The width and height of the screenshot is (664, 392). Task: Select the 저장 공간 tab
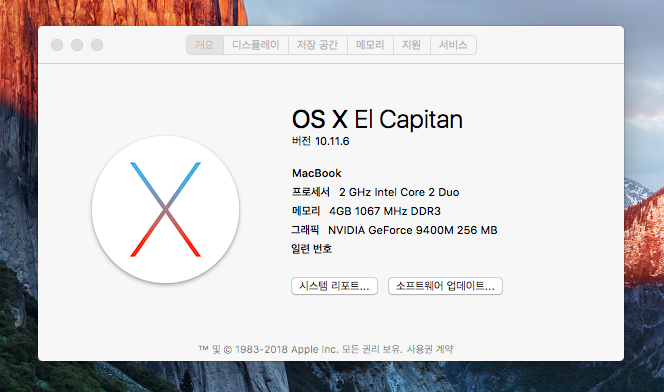(318, 45)
